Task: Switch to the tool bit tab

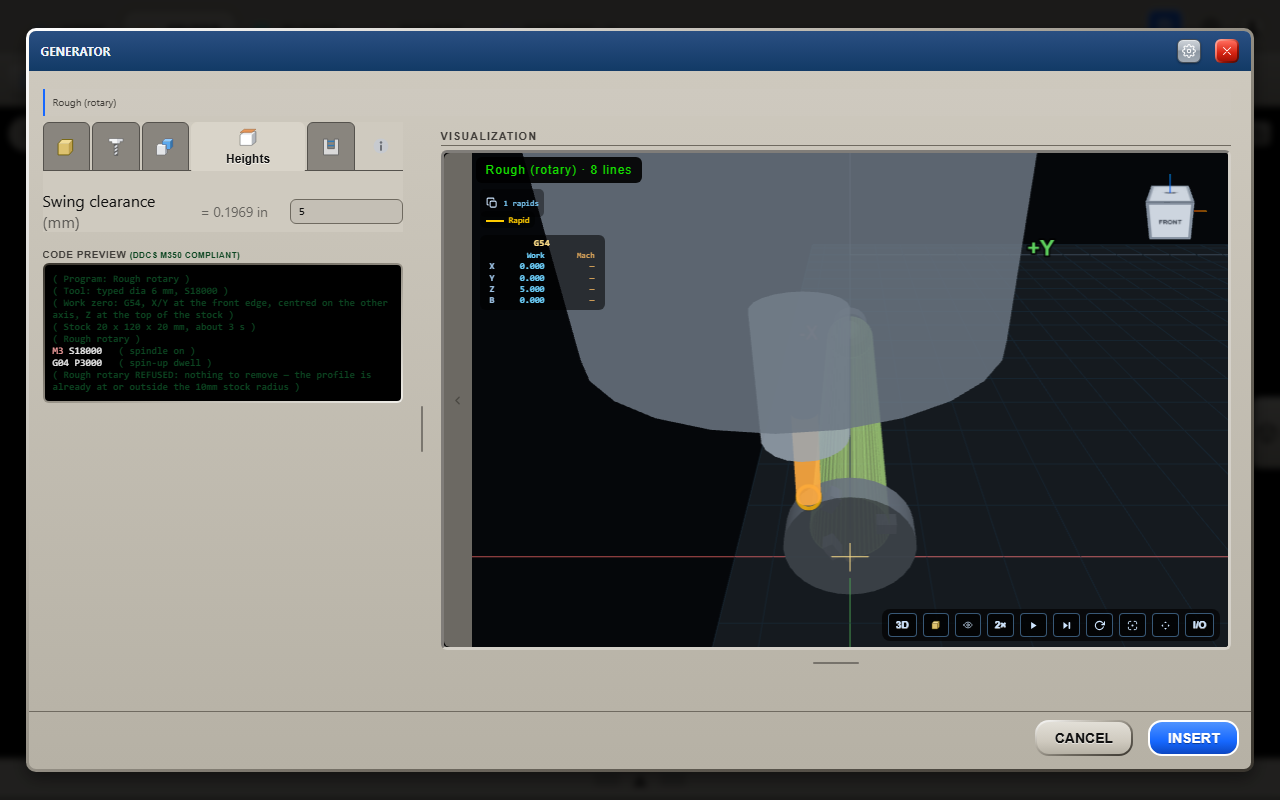Action: (x=116, y=147)
